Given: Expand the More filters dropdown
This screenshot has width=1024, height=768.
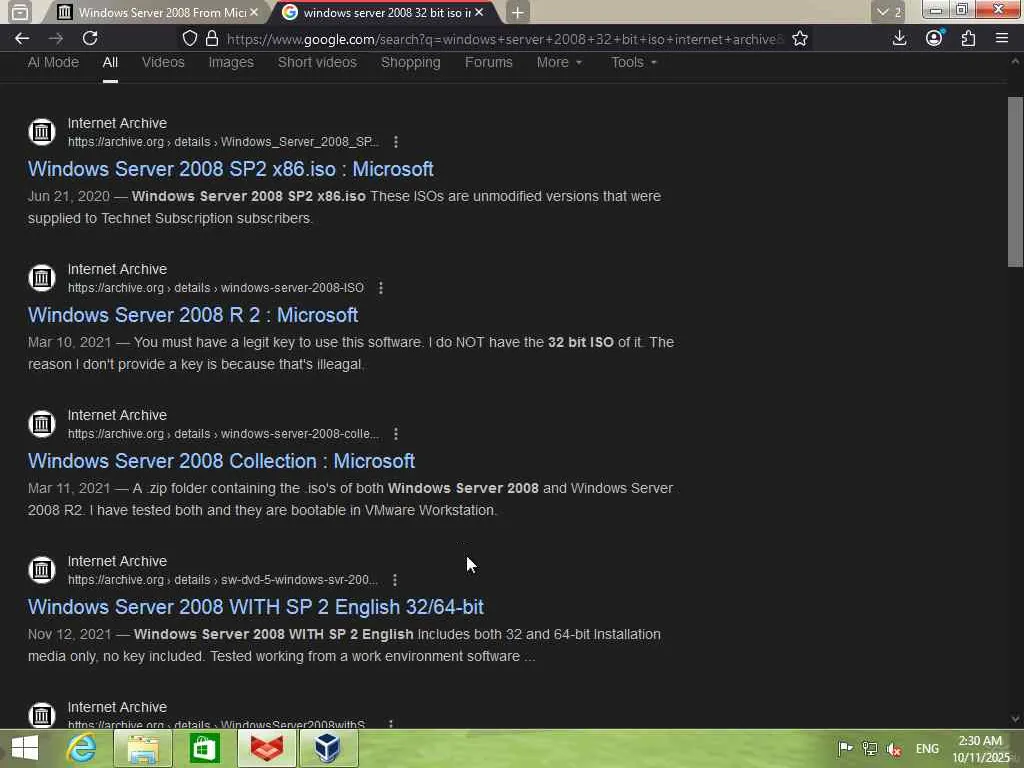Looking at the screenshot, I should click(x=559, y=63).
